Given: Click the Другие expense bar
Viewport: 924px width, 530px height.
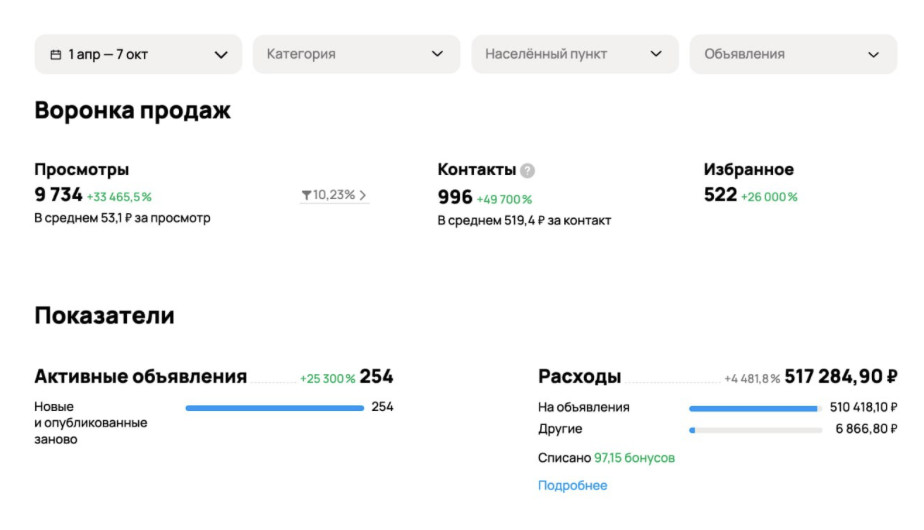Looking at the screenshot, I should click(755, 430).
